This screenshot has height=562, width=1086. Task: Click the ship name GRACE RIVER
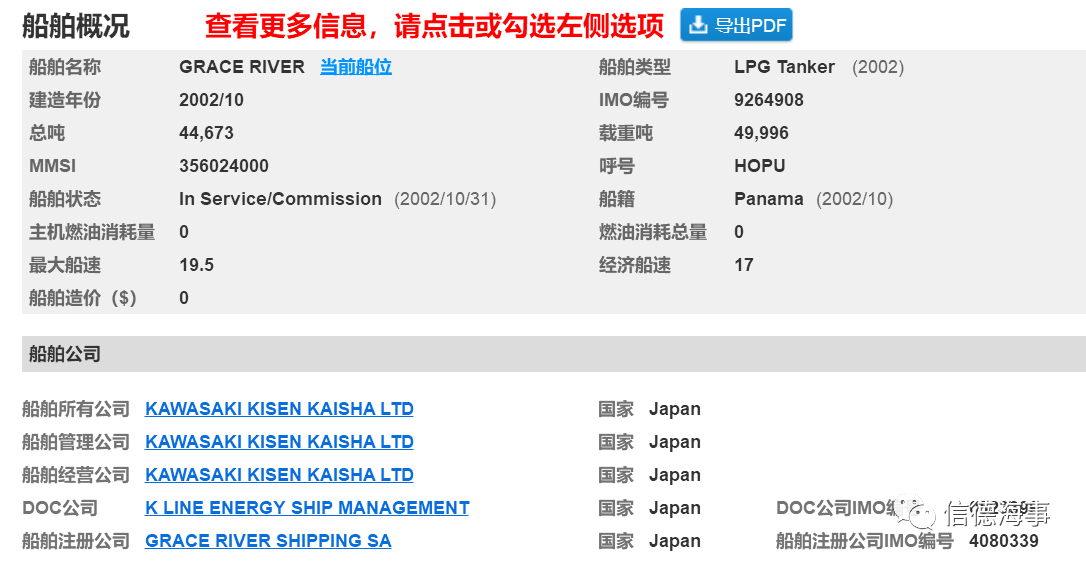click(242, 67)
